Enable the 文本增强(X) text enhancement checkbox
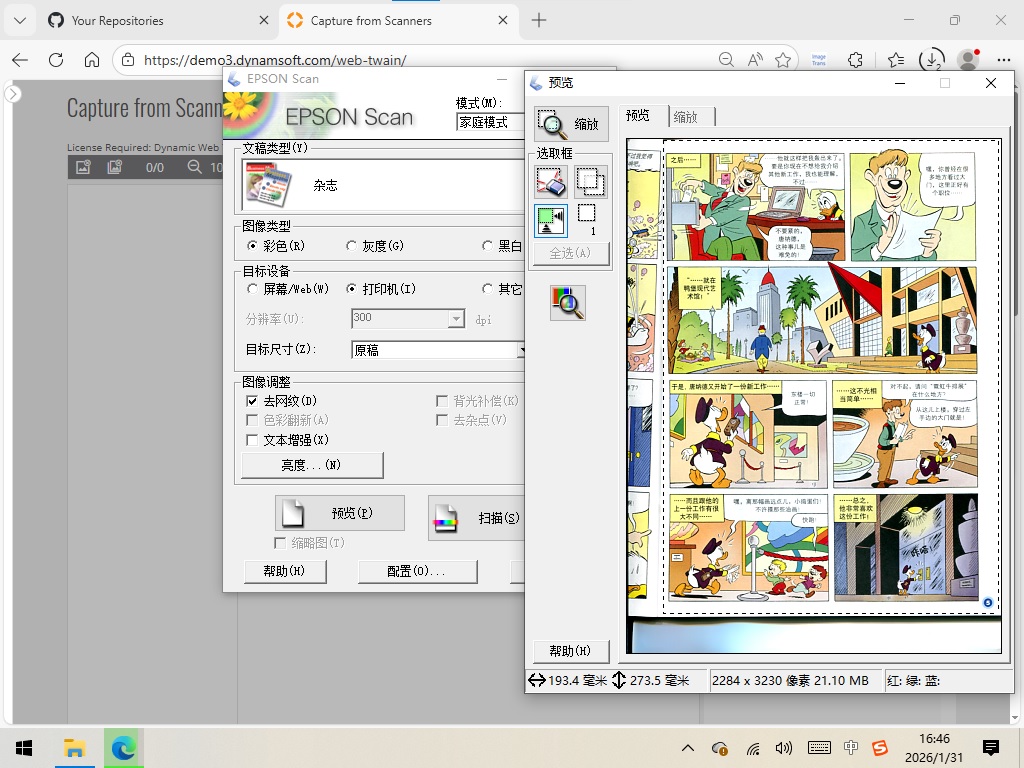Screen dimensions: 1024x768 (253, 440)
